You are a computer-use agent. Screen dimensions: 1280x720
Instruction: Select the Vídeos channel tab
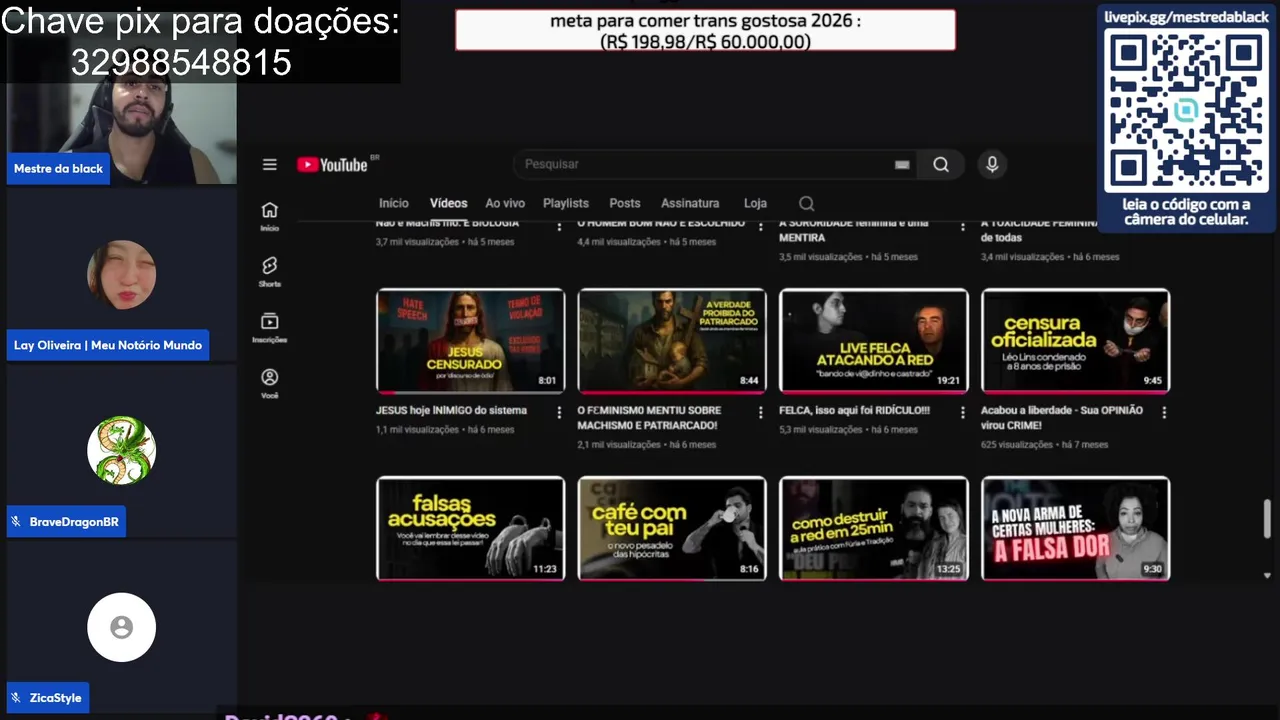pyautogui.click(x=449, y=203)
